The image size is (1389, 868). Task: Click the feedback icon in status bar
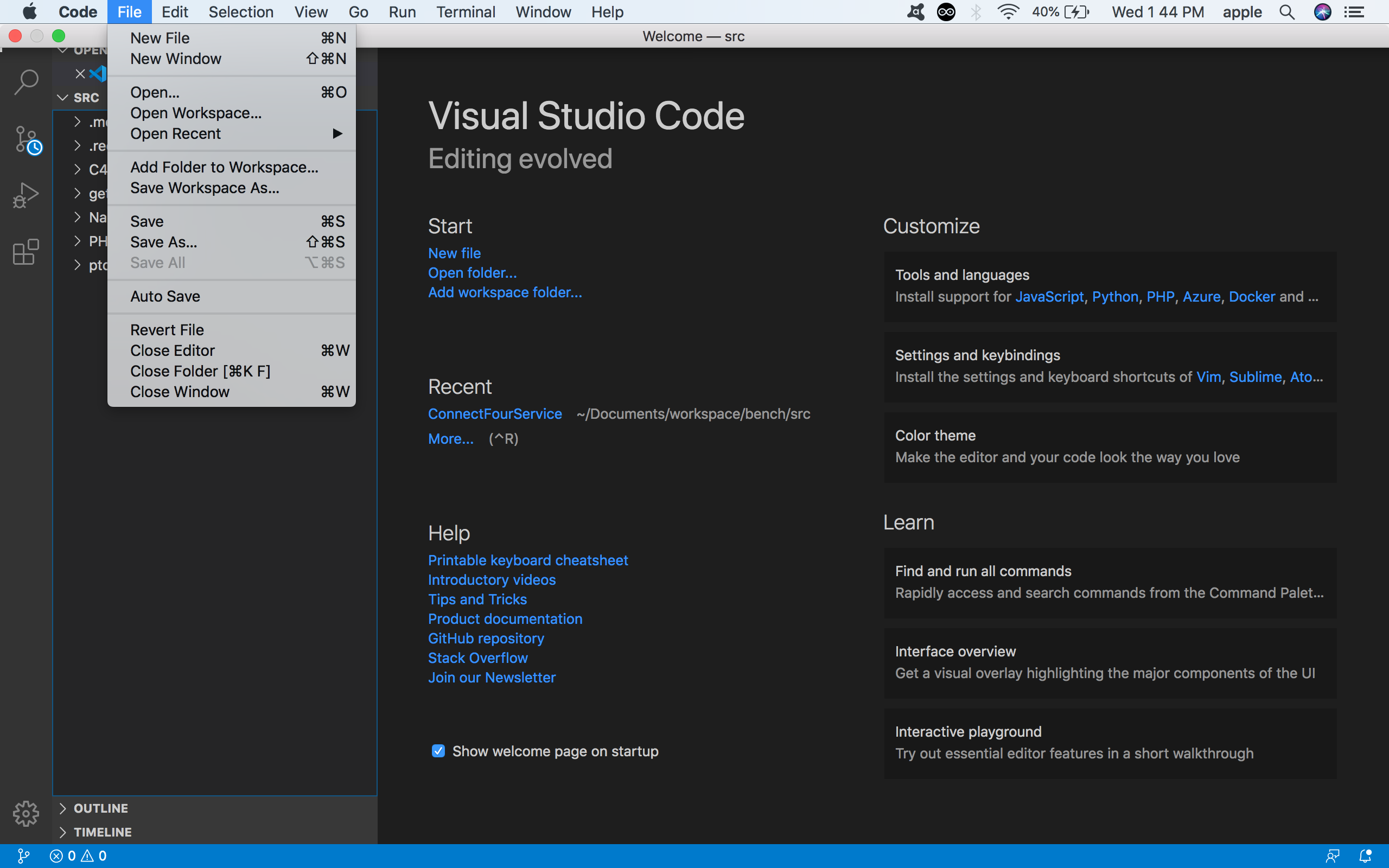(1333, 856)
